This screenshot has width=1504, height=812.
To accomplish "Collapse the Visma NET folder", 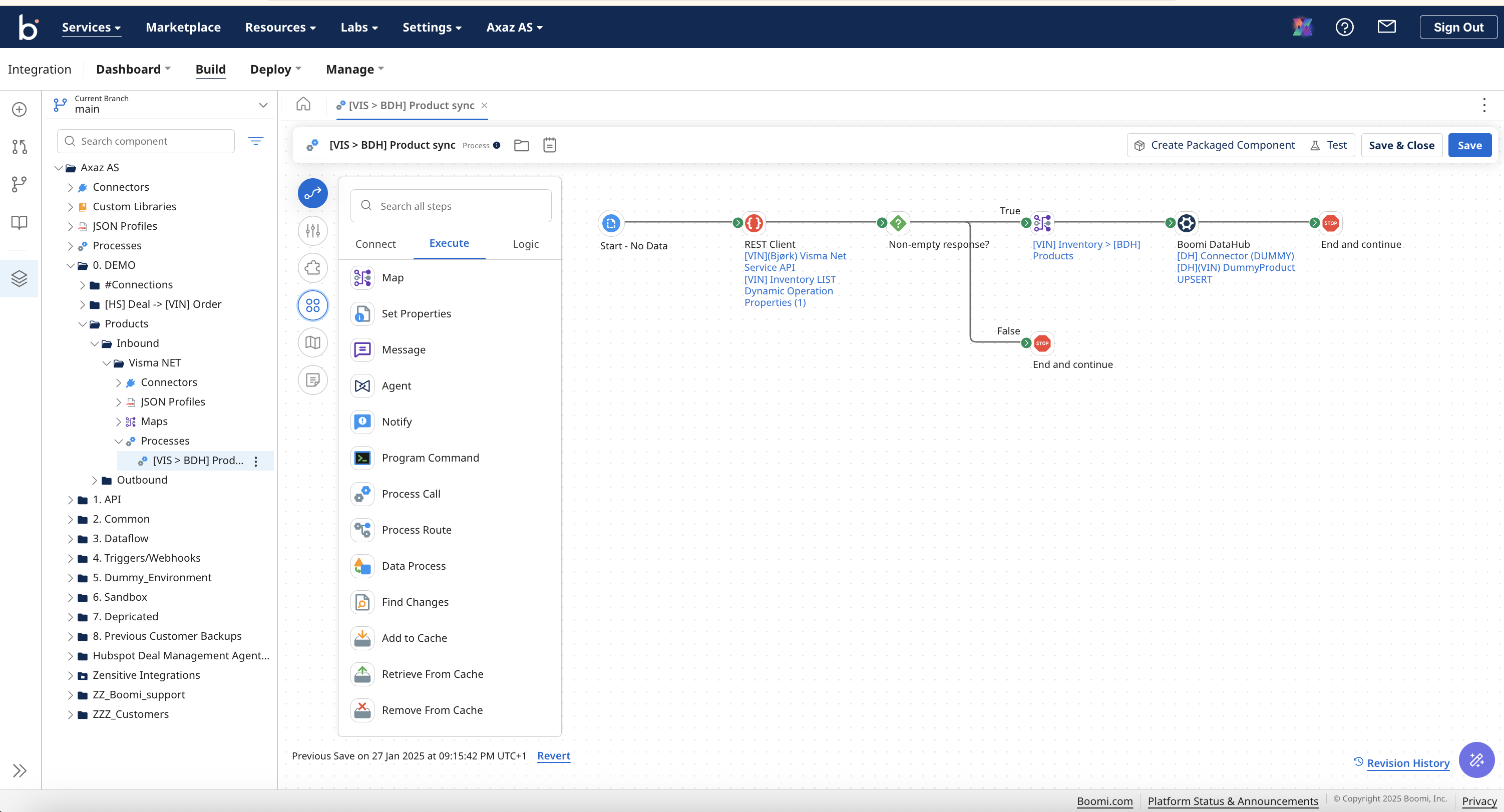I will 107,362.
